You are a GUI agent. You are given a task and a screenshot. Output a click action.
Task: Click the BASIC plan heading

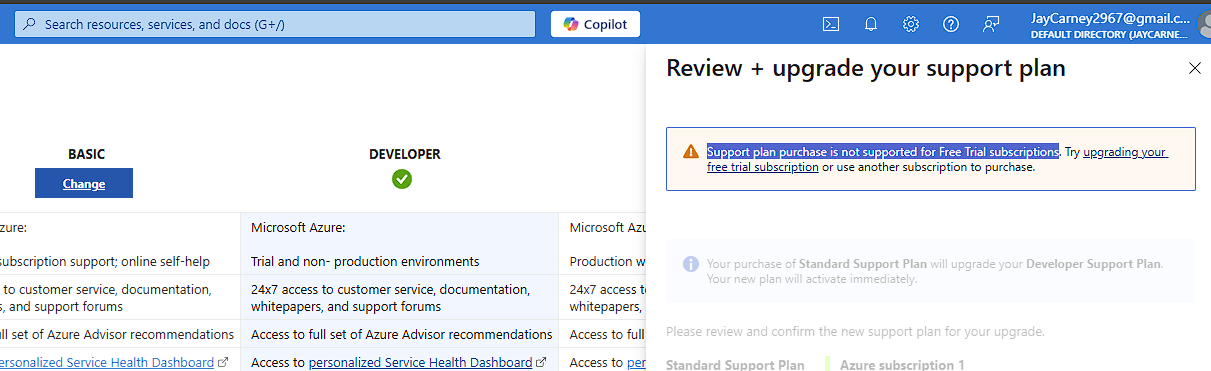86,154
